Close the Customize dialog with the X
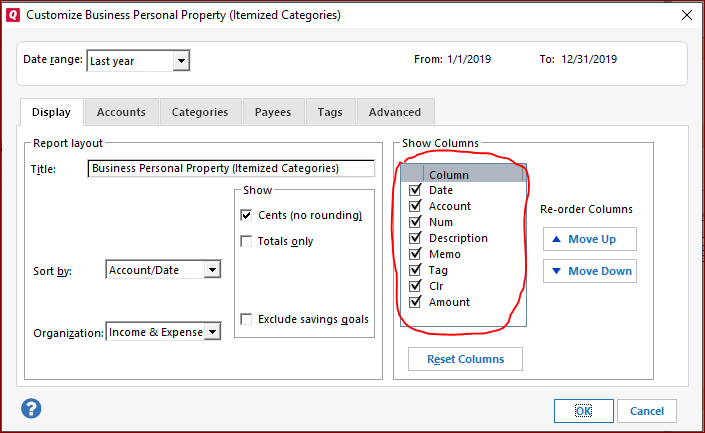 click(687, 15)
